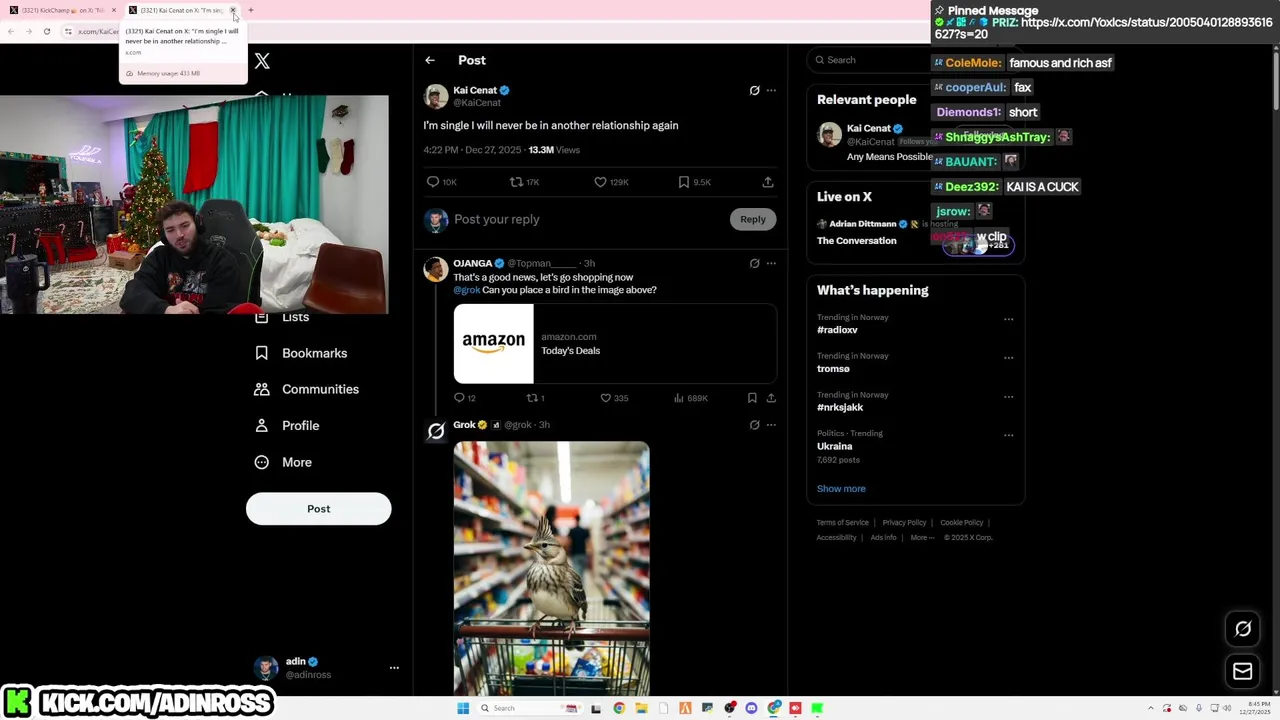Open the floating Messages envelope button
Viewport: 1280px width, 720px height.
pos(1243,672)
